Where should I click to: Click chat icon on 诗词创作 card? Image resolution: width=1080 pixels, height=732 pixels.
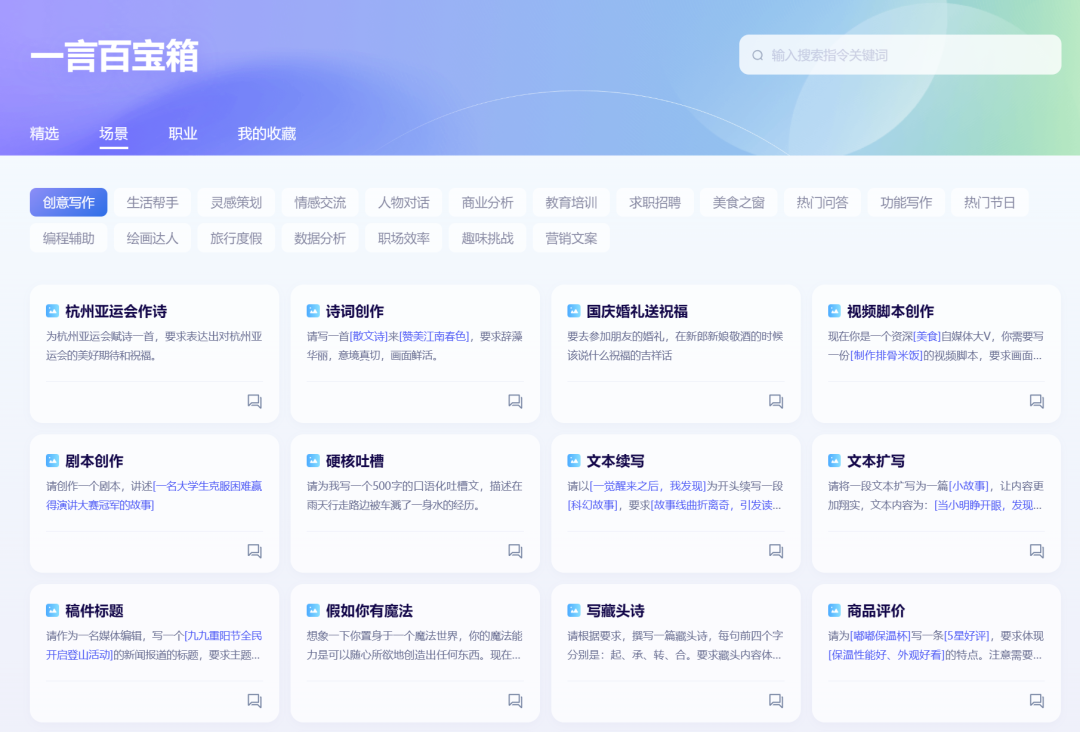[x=515, y=401]
